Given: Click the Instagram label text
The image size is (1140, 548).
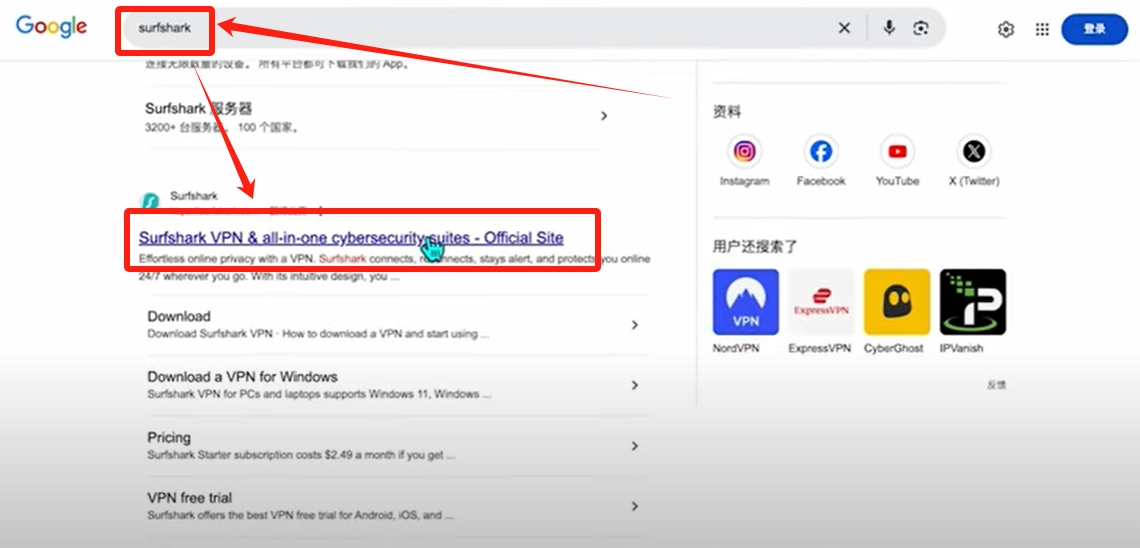Looking at the screenshot, I should click(744, 181).
